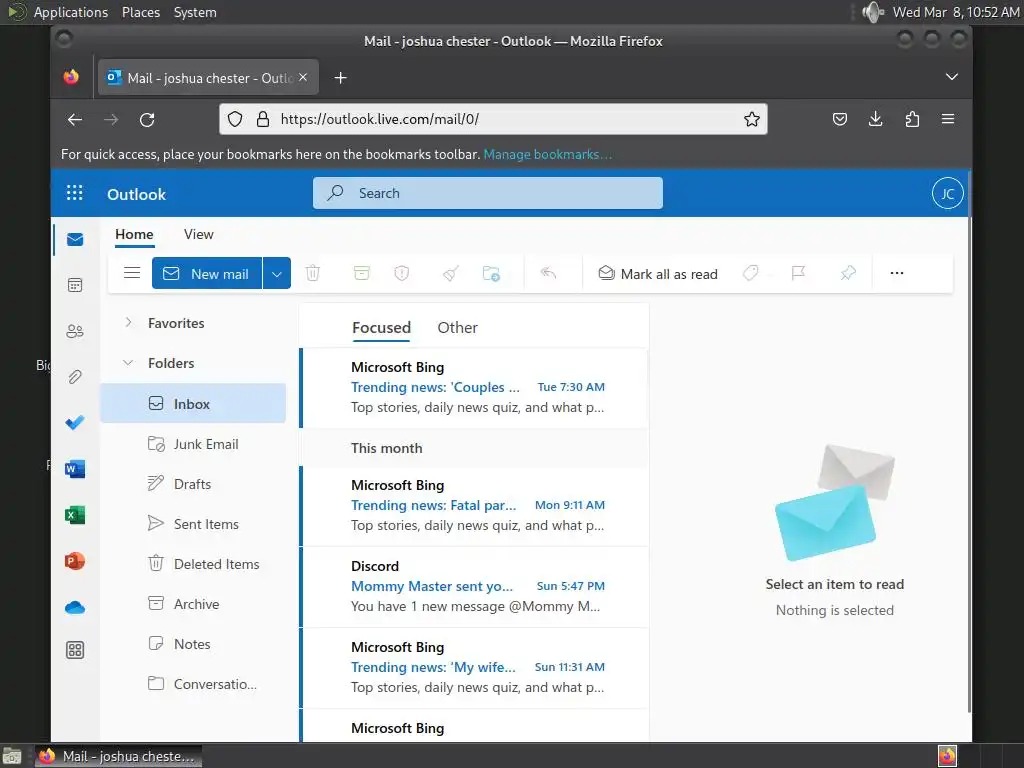Click the Report shield icon in toolbar

pyautogui.click(x=402, y=273)
